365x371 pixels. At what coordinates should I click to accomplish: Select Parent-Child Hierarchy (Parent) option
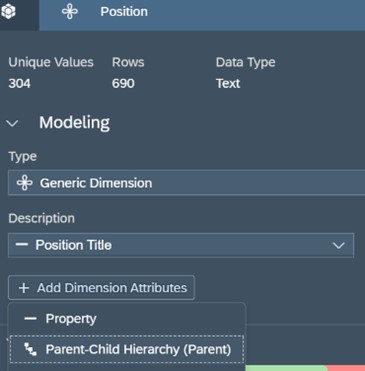point(127,349)
